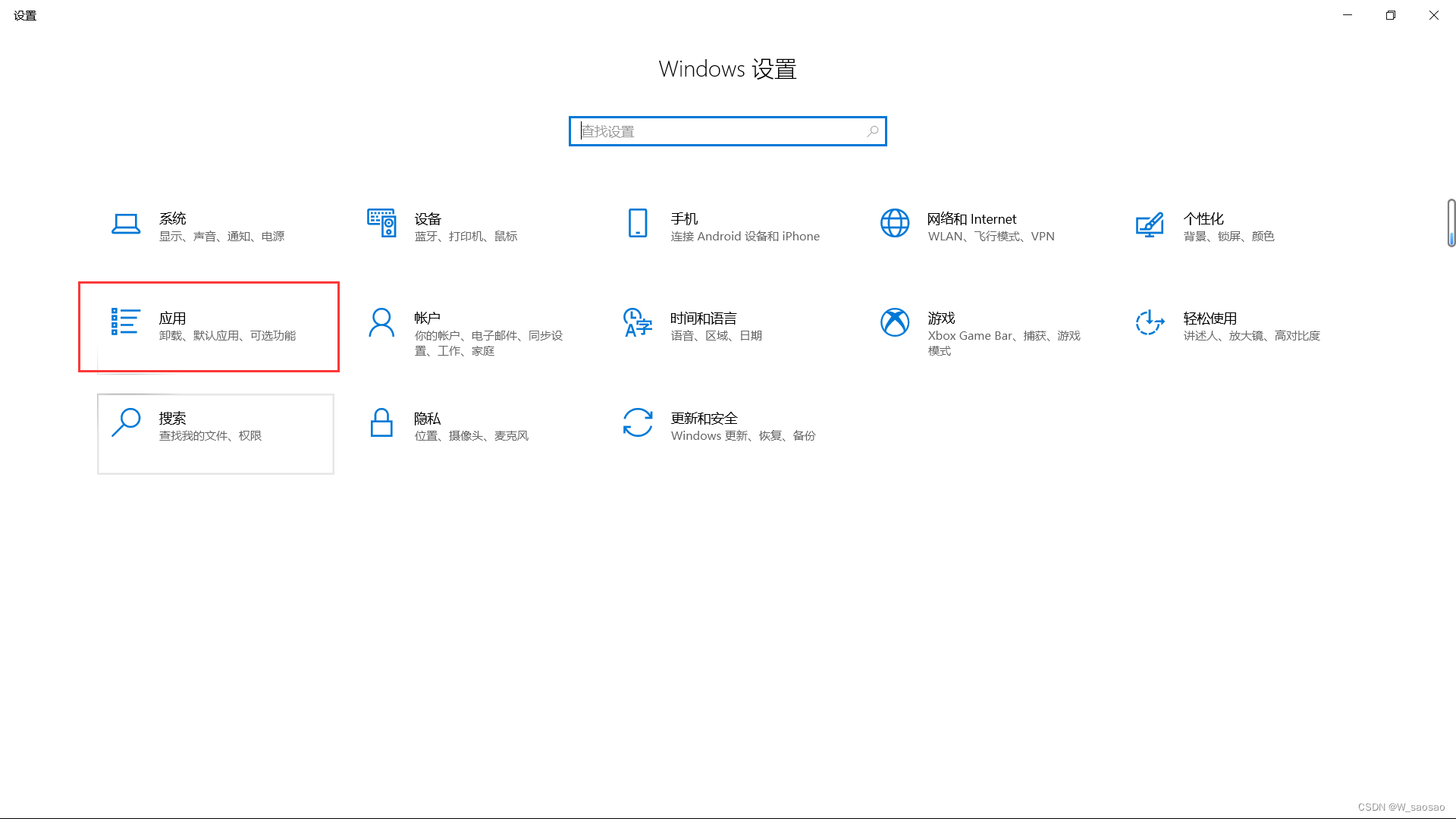The image size is (1456, 819).
Task: Click the Devices keyboard-speaker icon
Action: 381,223
